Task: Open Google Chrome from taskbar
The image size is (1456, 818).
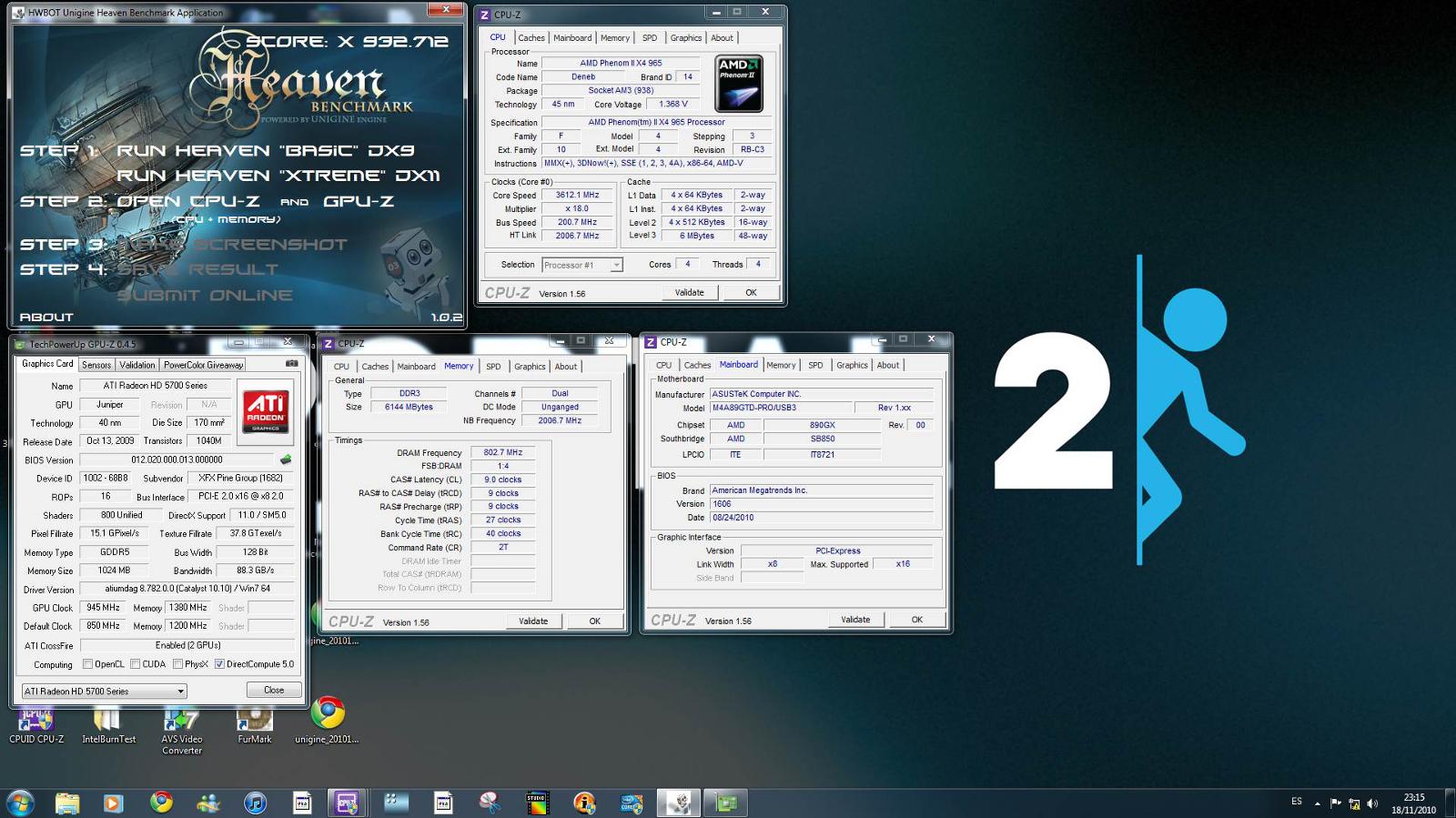Action: point(161,803)
